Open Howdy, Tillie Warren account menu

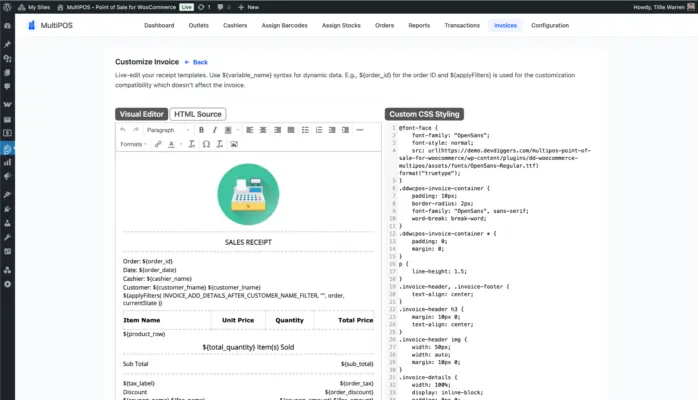664,7
